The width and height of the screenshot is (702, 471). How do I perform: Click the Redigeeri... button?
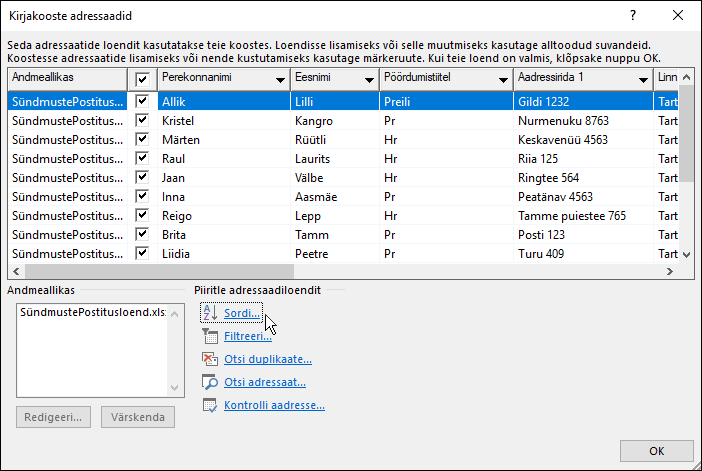click(x=53, y=417)
